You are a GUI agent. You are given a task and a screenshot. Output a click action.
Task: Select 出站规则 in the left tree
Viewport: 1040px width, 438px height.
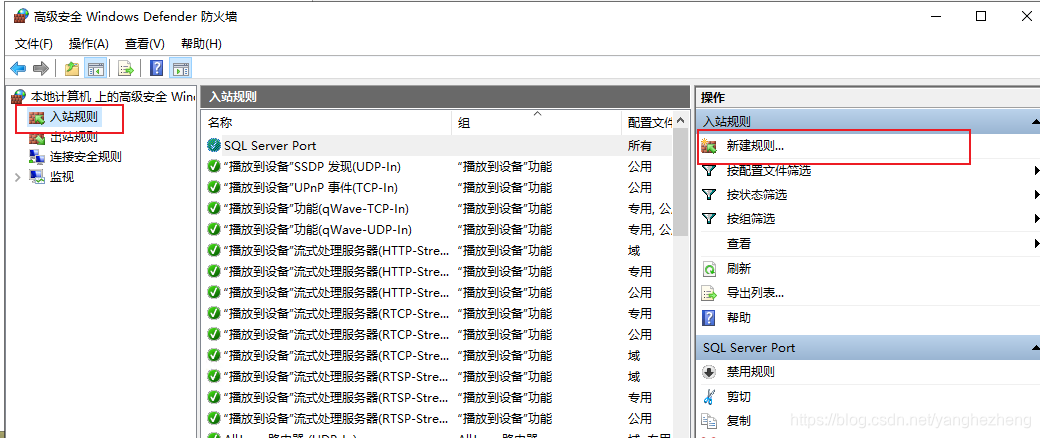coord(74,137)
